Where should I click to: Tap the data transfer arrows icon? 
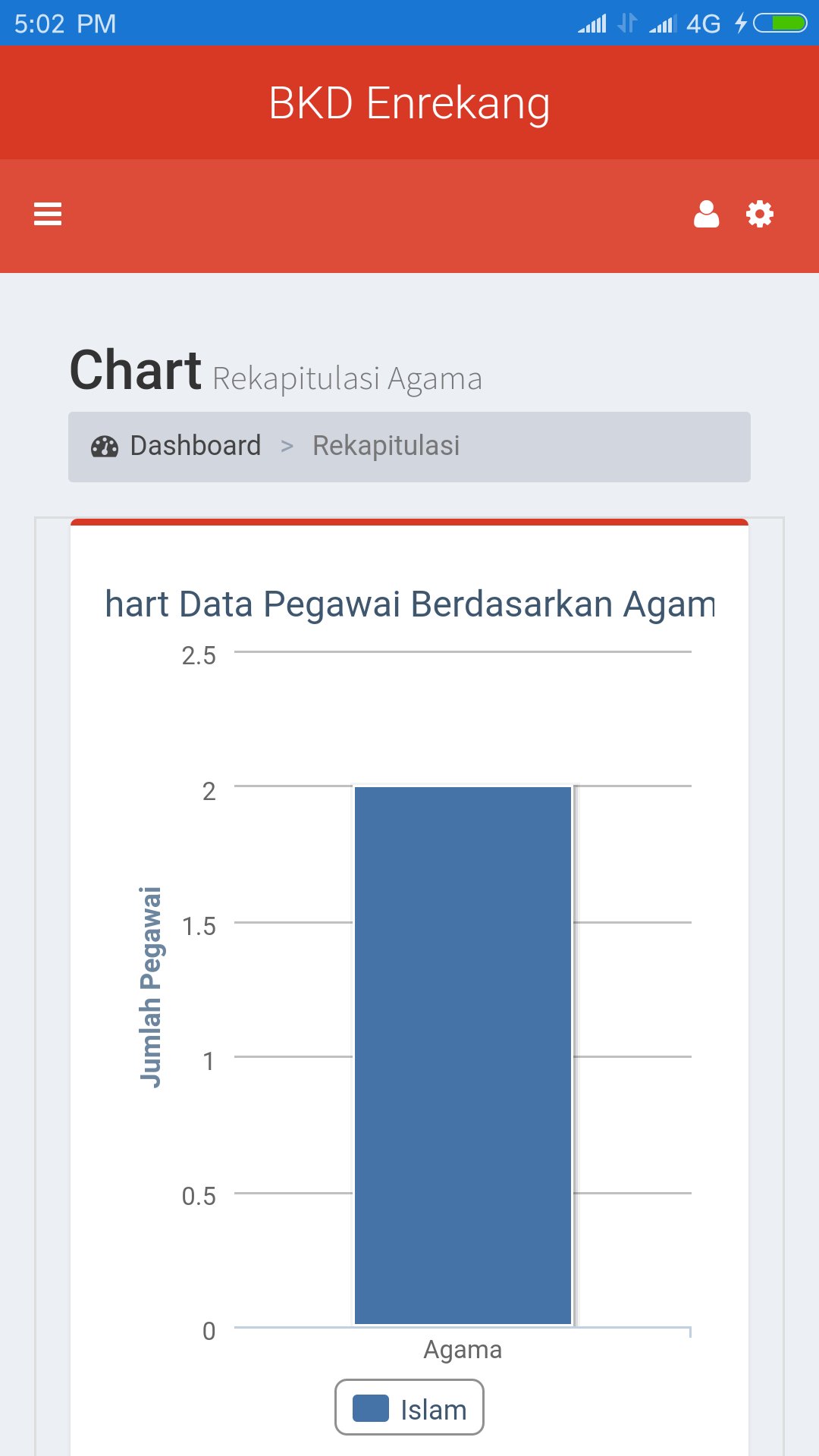click(627, 24)
